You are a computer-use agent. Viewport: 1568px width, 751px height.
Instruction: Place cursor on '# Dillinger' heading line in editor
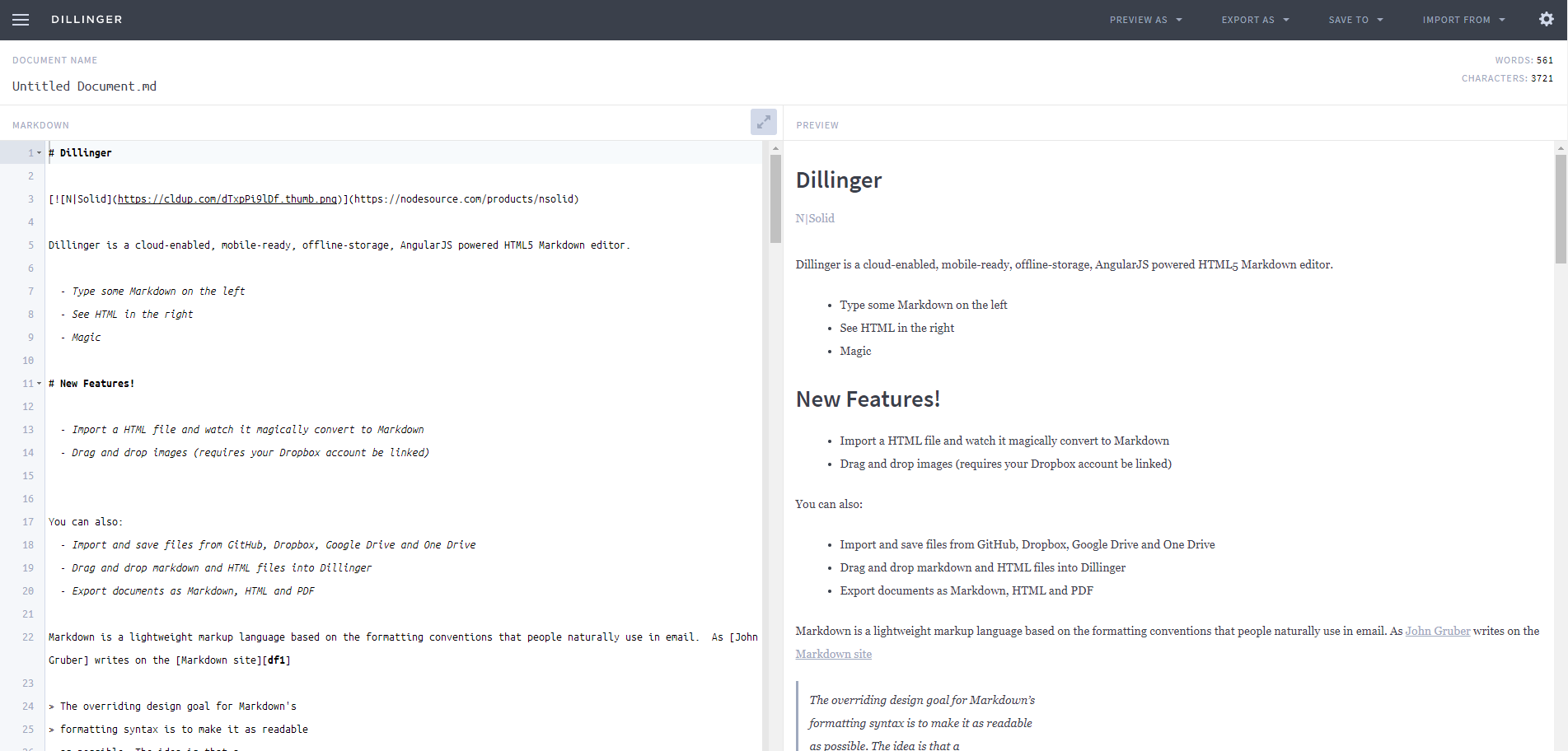[80, 153]
